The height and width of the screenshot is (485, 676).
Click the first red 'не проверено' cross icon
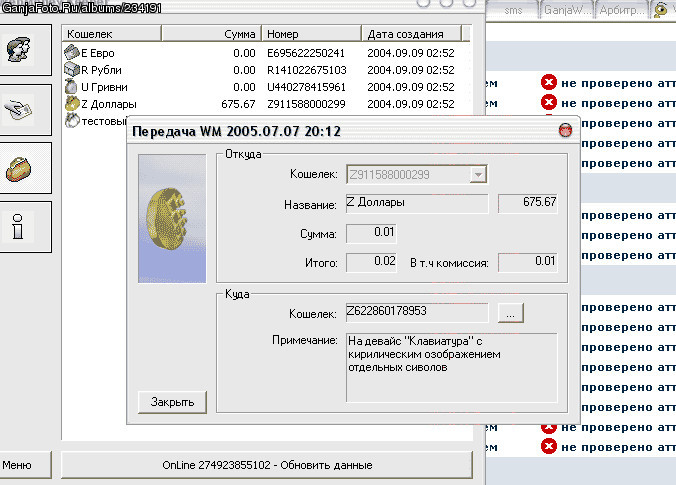pyautogui.click(x=549, y=82)
